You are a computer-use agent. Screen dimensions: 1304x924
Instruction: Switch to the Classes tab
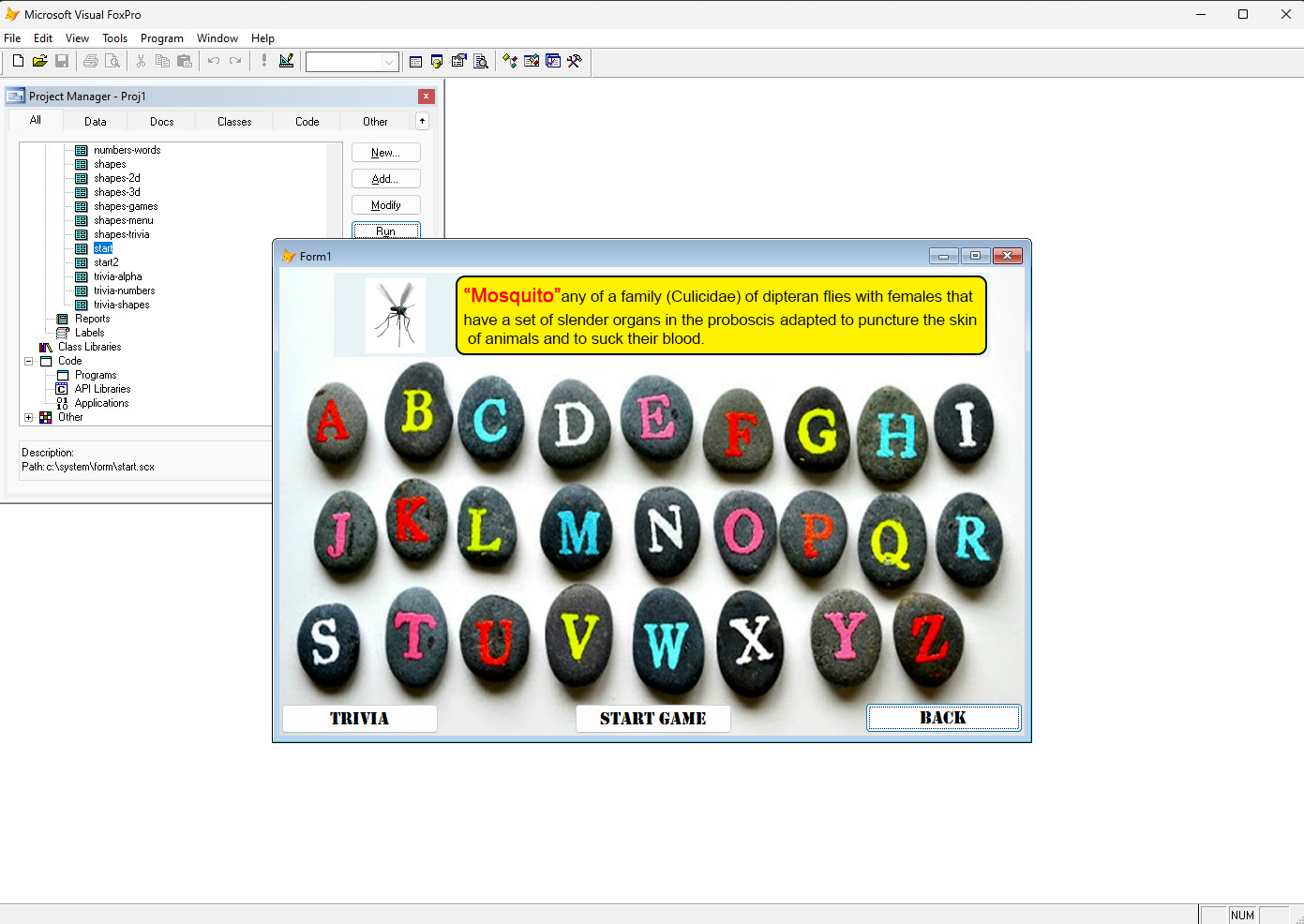coord(234,122)
